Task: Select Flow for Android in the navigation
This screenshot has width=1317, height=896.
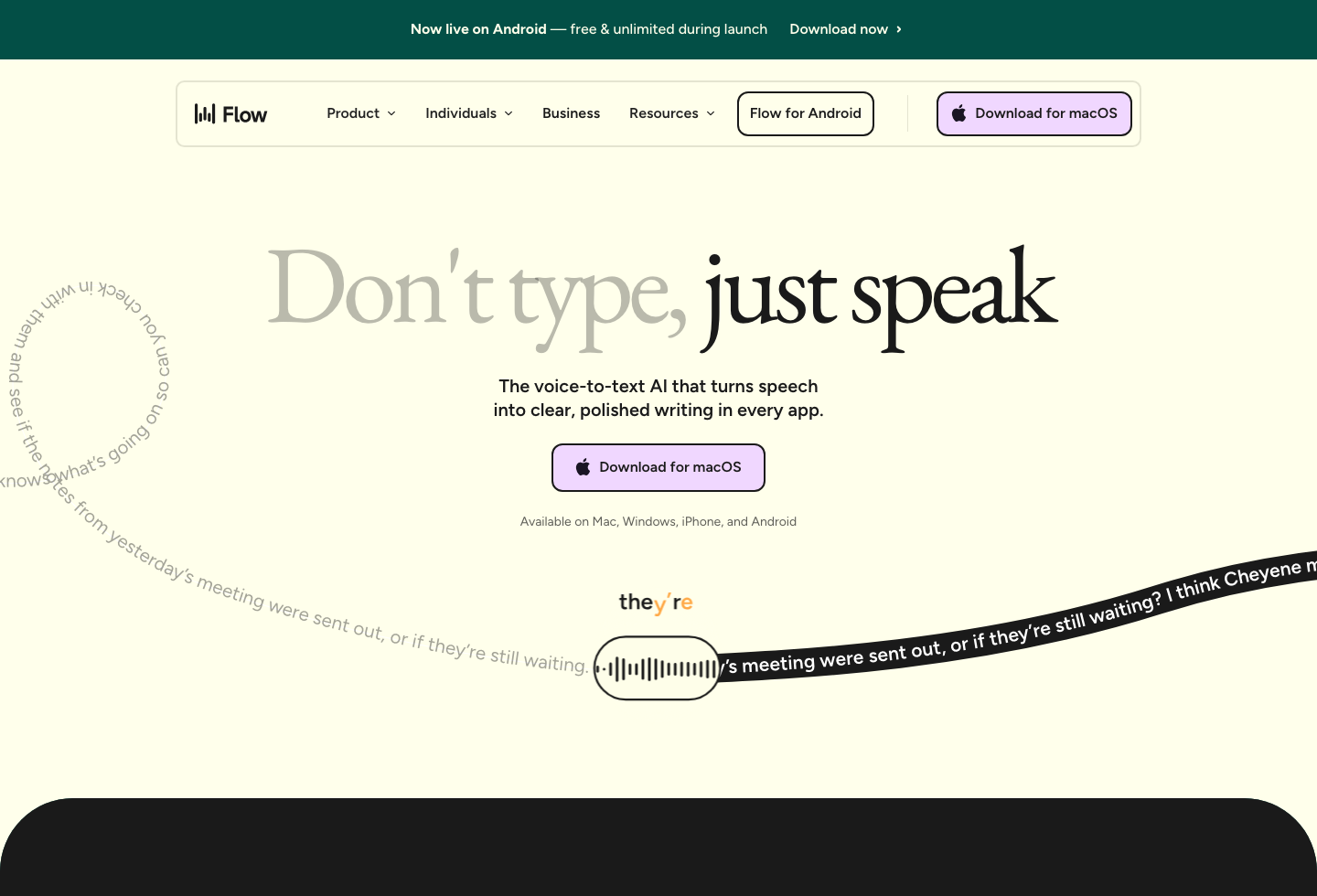Action: [x=805, y=113]
